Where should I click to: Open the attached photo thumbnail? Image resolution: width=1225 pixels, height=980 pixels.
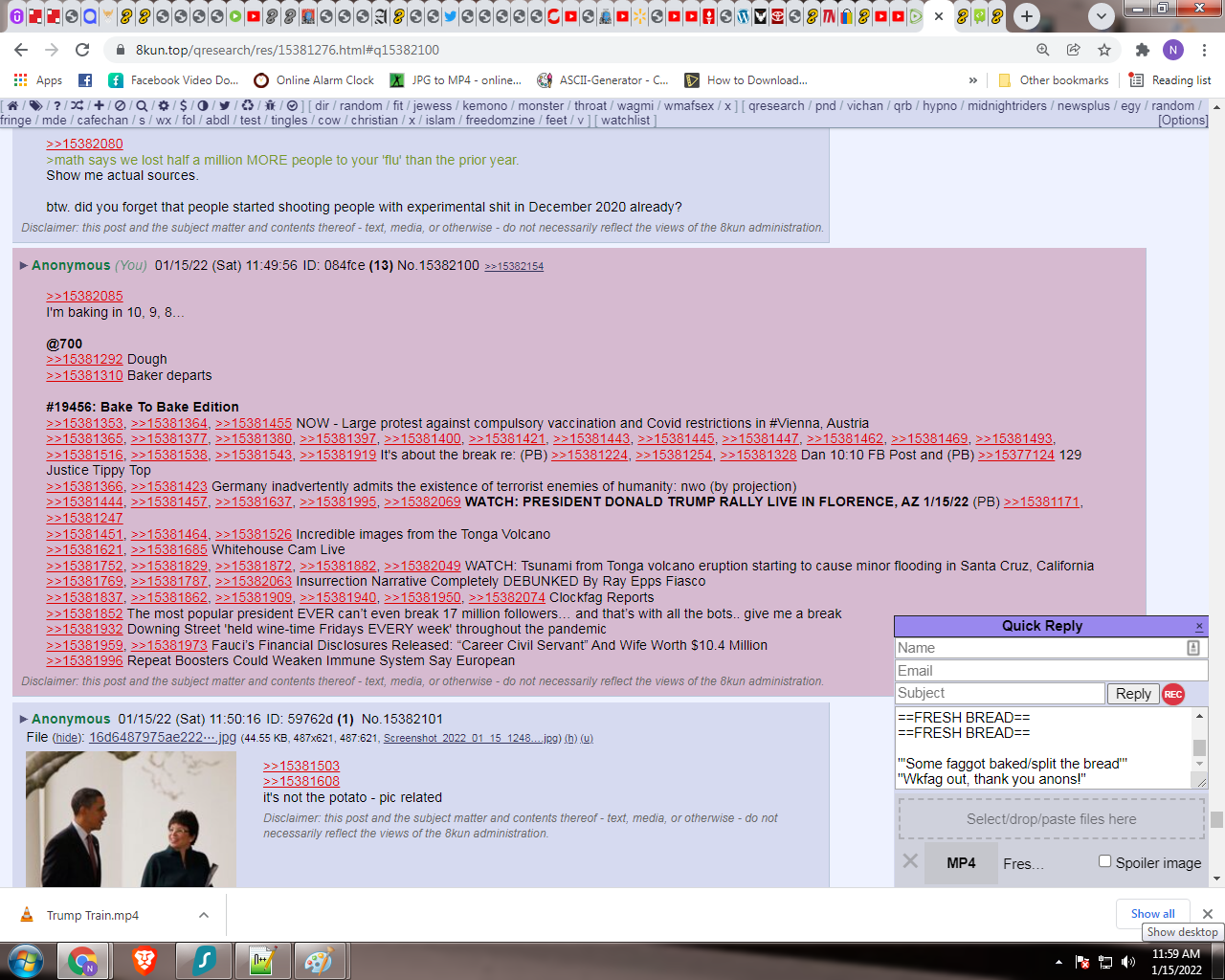[x=131, y=819]
